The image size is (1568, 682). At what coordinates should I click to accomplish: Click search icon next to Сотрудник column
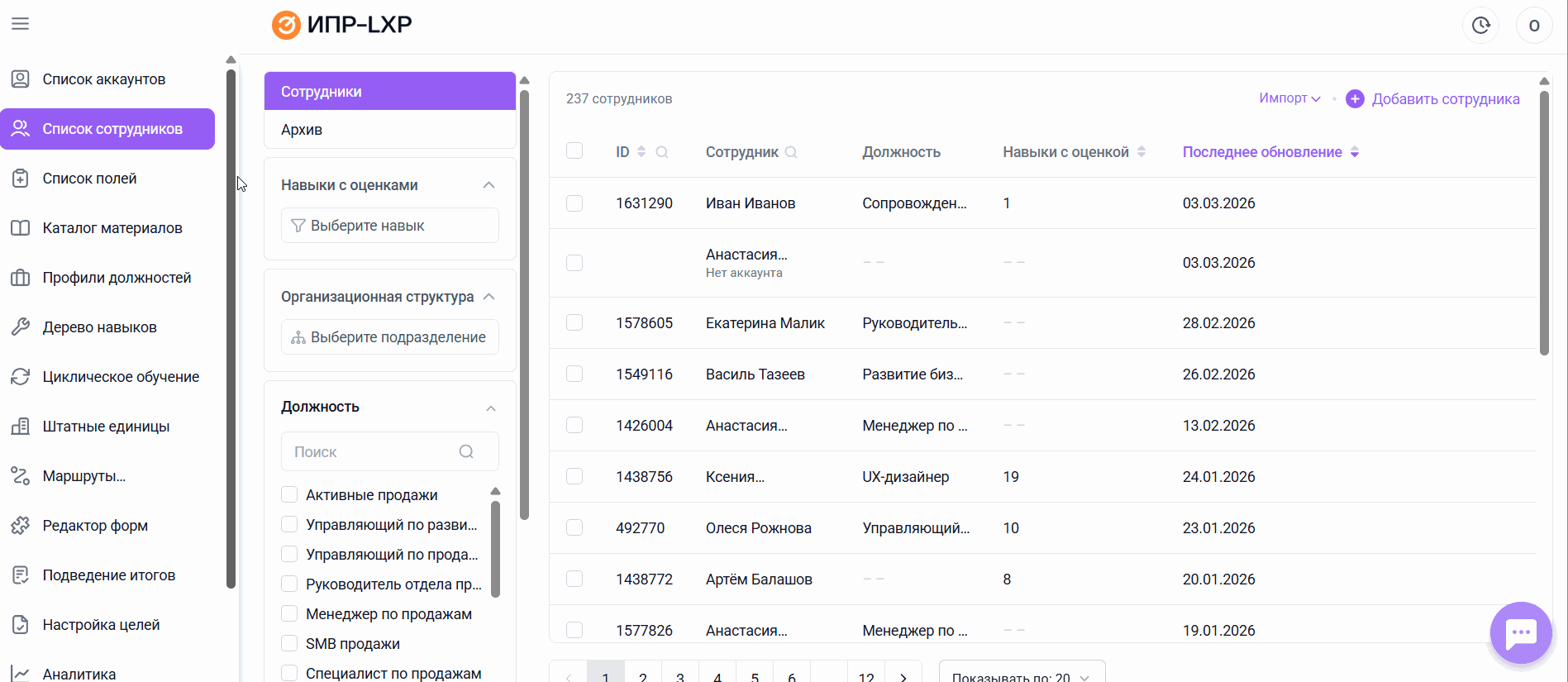click(791, 152)
